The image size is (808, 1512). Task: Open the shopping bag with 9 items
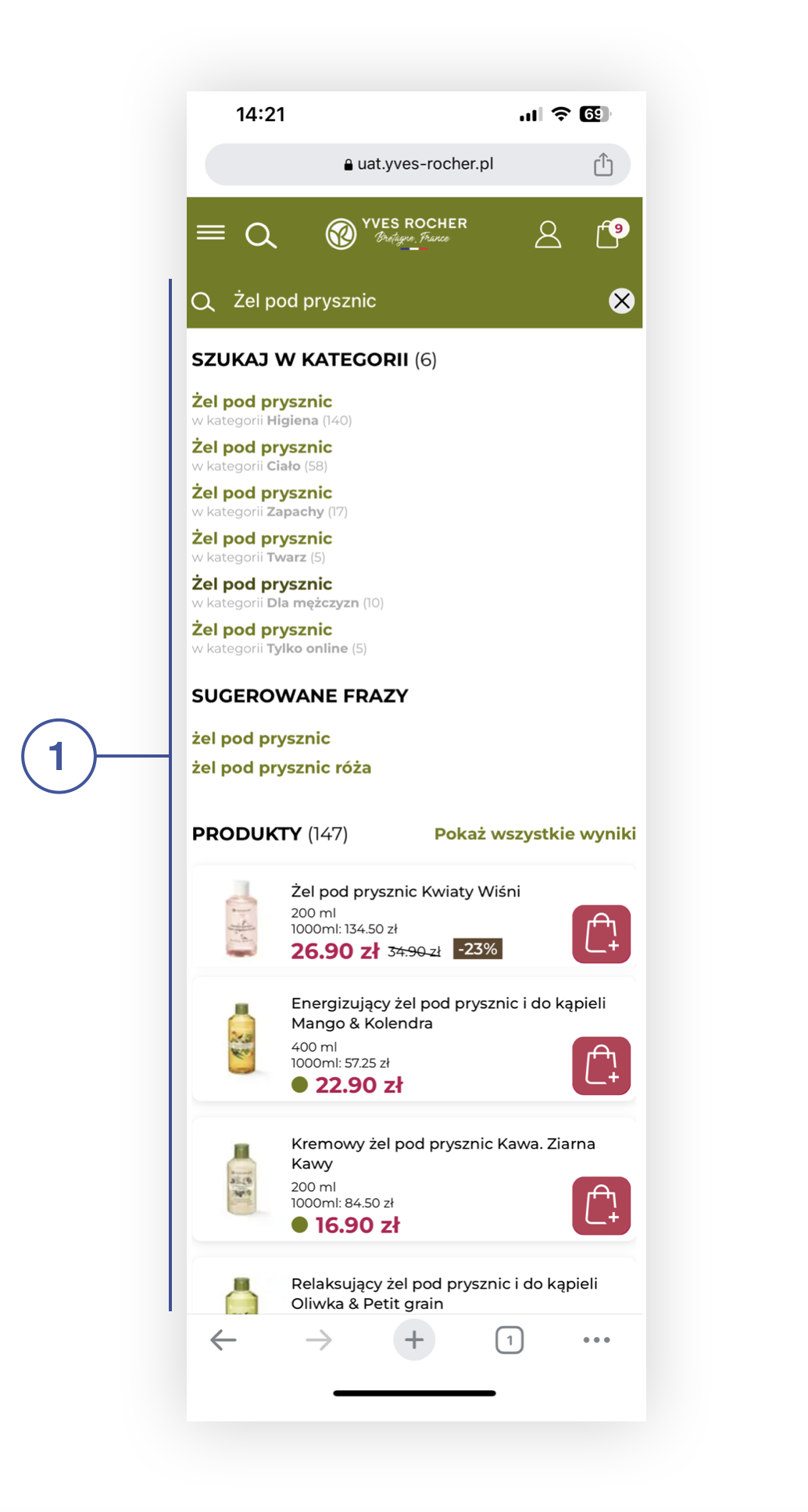click(x=610, y=233)
